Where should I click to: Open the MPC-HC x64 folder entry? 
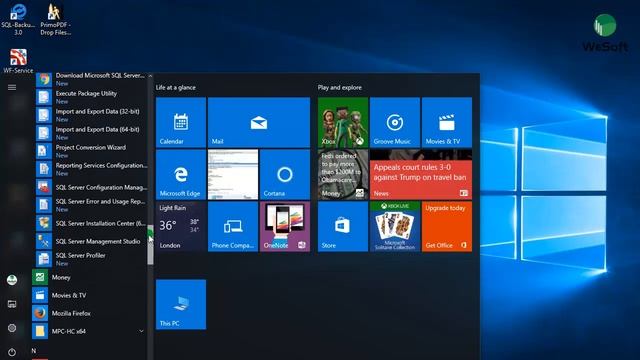point(90,331)
